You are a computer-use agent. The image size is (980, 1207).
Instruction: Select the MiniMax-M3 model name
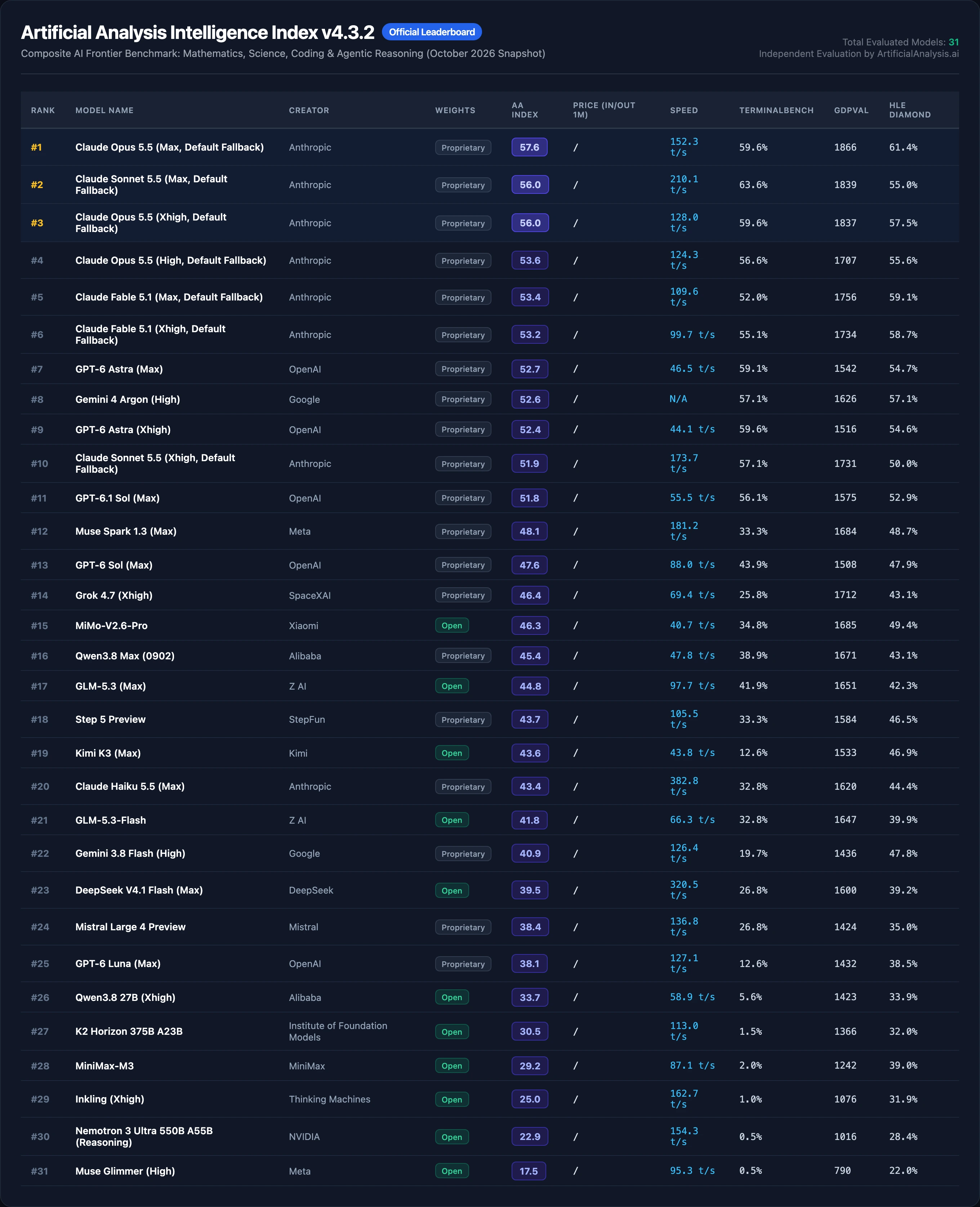tap(104, 1066)
